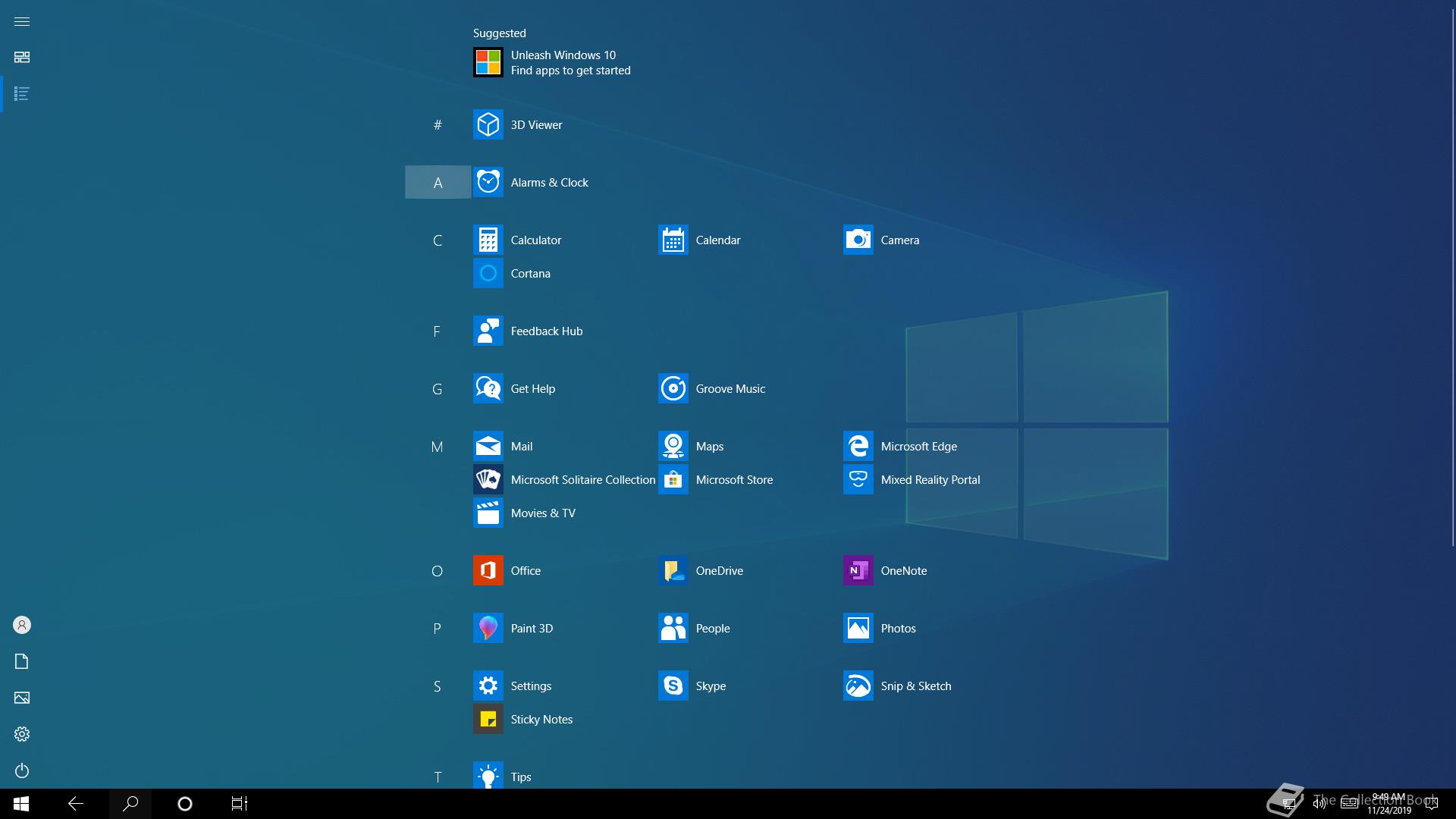Open touch keyboard from system tray
The width and height of the screenshot is (1456, 819).
click(x=1349, y=804)
